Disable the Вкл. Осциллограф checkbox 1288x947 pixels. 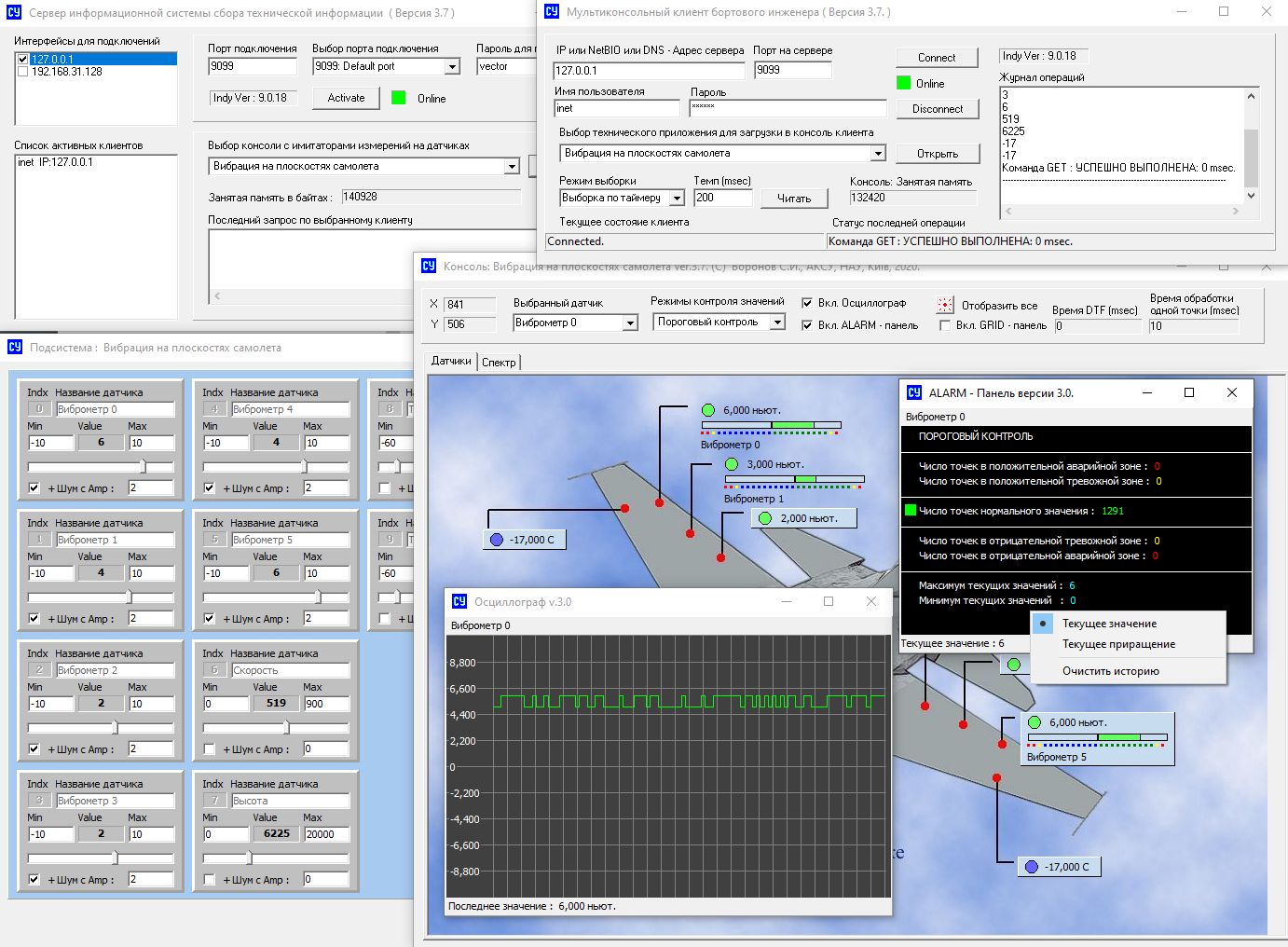(807, 303)
